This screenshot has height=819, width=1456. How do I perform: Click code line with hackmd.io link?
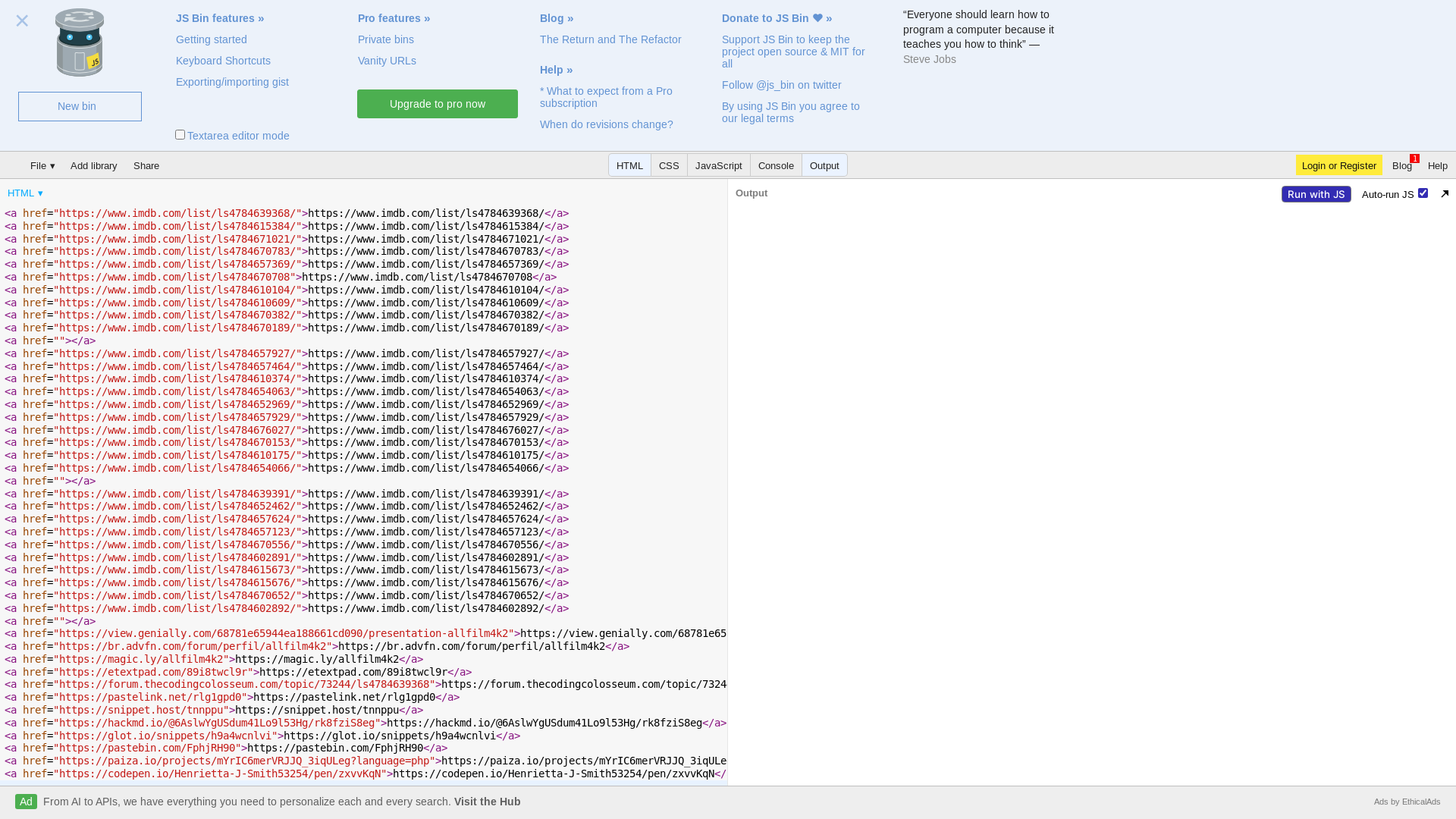366,723
